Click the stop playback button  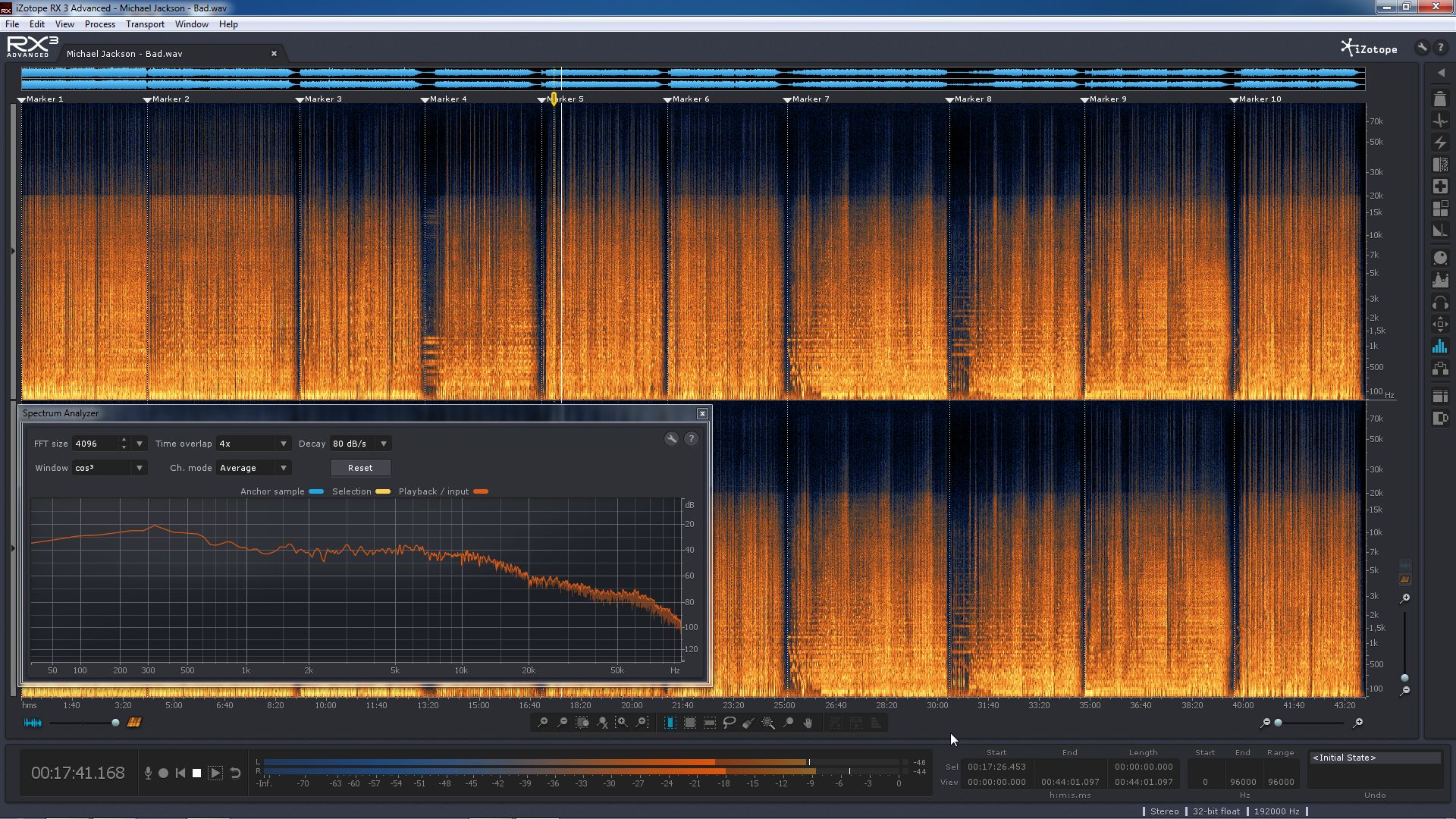[196, 773]
